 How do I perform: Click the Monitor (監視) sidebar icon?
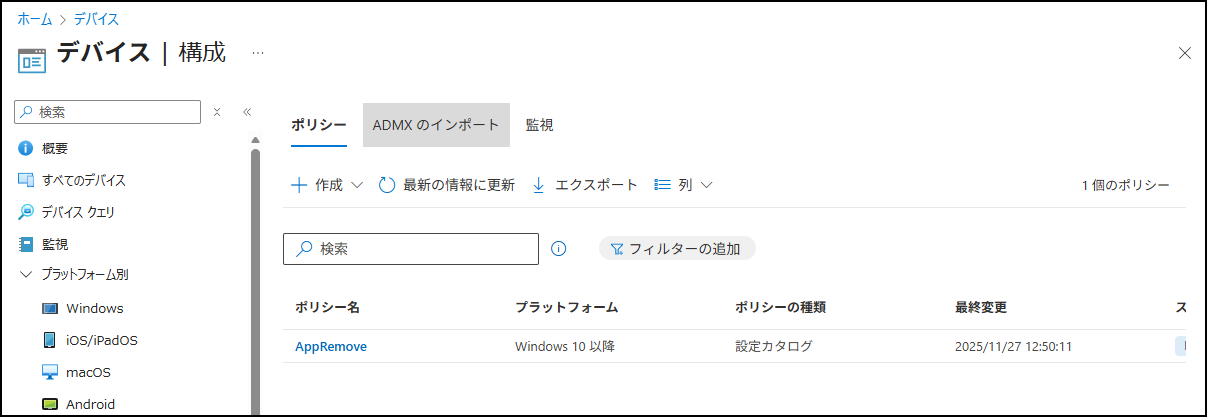coord(26,244)
